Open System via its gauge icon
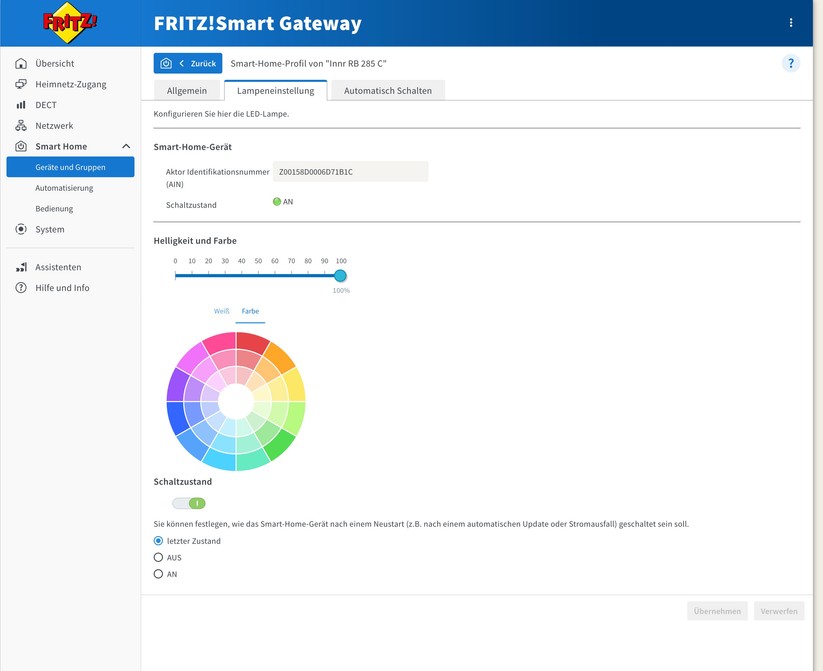 (22, 229)
